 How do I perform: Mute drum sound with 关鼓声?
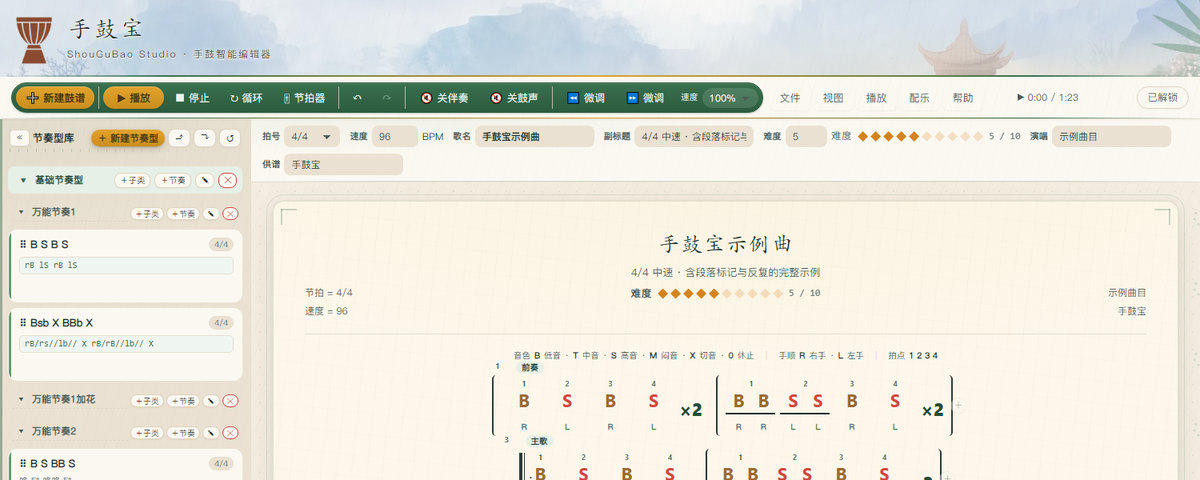(x=514, y=98)
